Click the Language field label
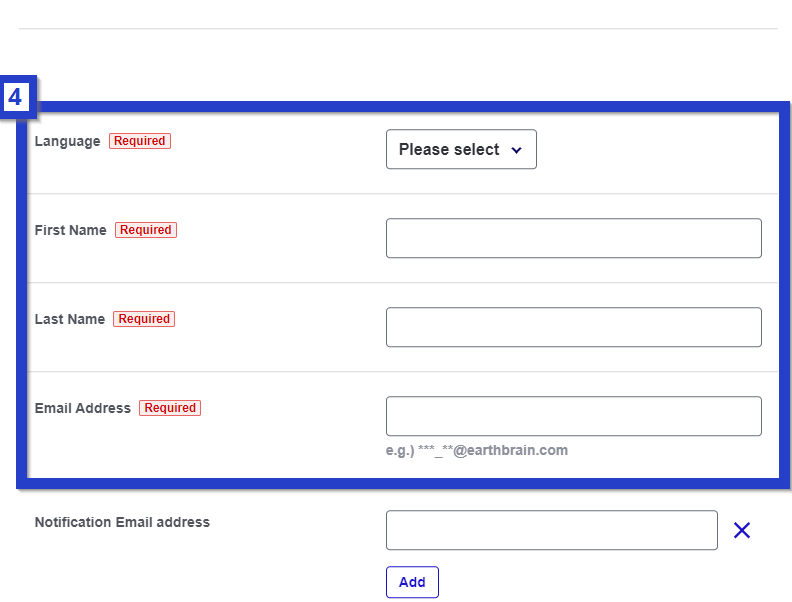This screenshot has height=602, width=792. (x=67, y=141)
